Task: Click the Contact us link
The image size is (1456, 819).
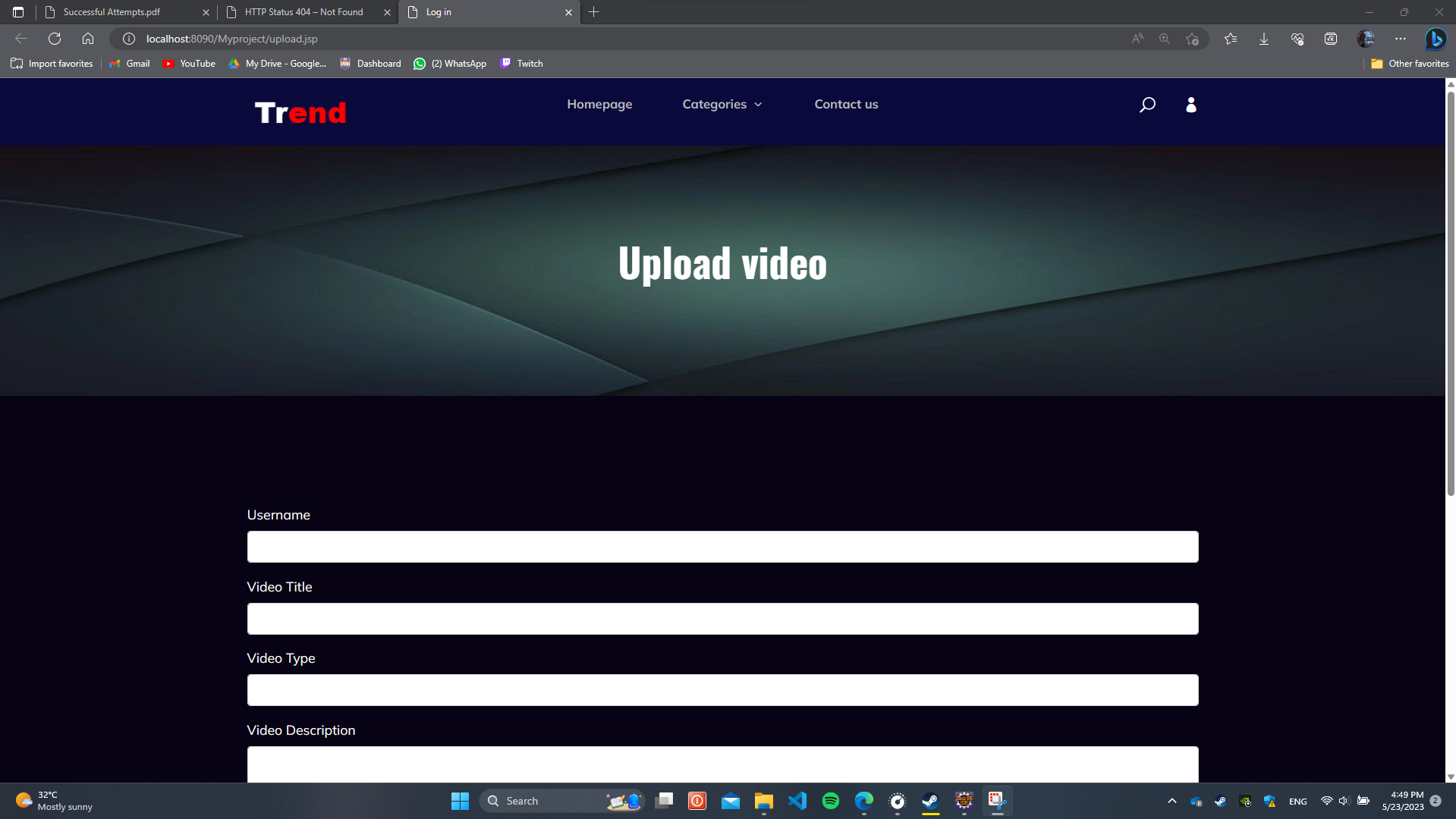Action: (x=845, y=105)
